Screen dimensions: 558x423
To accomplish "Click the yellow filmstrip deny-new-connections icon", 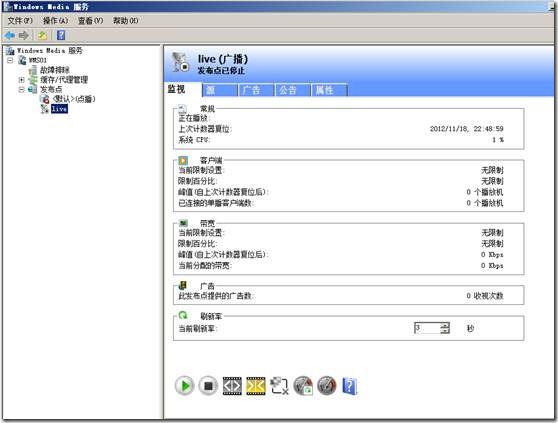I will 256,386.
